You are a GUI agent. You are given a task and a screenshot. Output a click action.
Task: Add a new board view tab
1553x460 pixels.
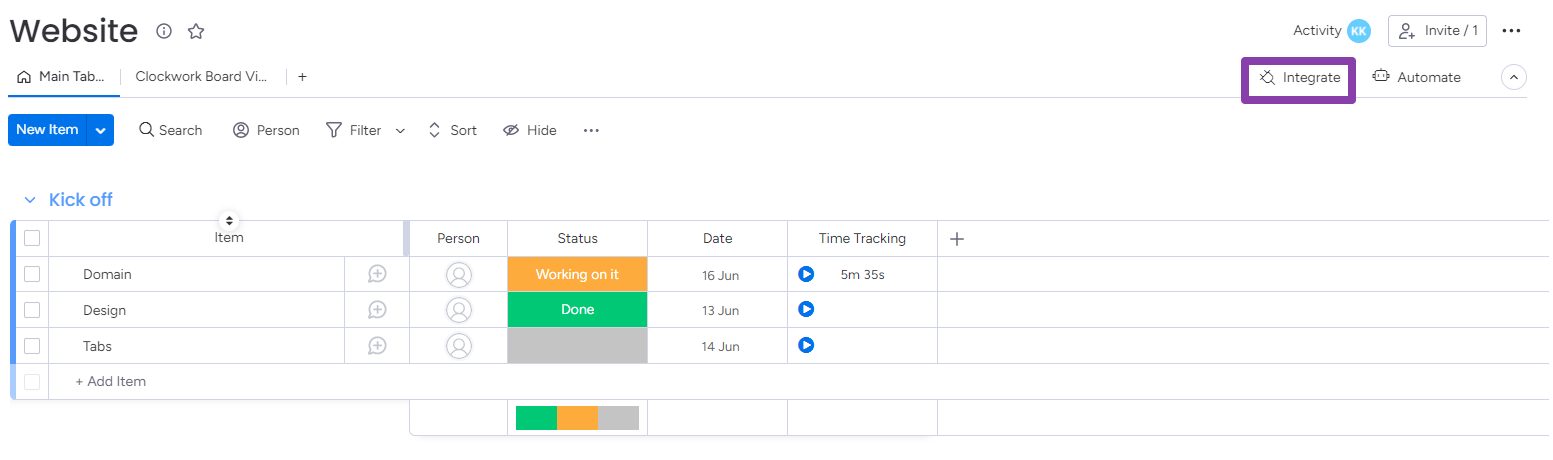(x=302, y=77)
